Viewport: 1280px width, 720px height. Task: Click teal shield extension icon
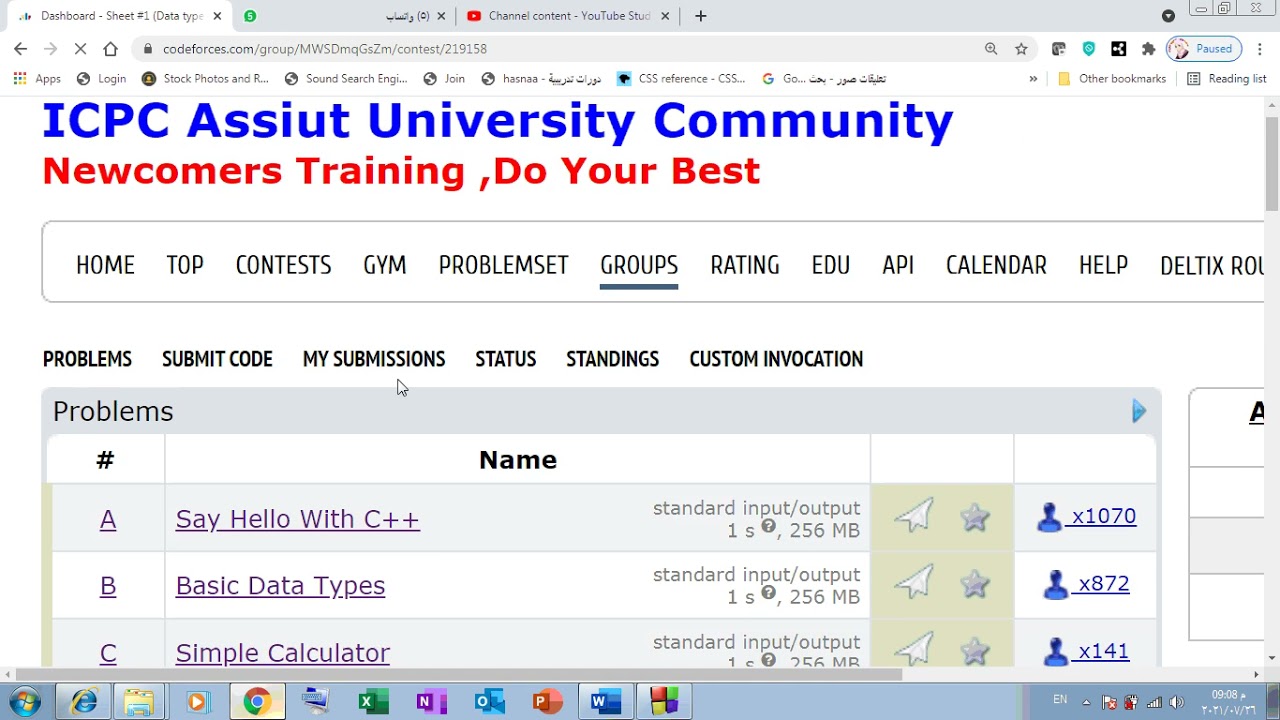1089,48
